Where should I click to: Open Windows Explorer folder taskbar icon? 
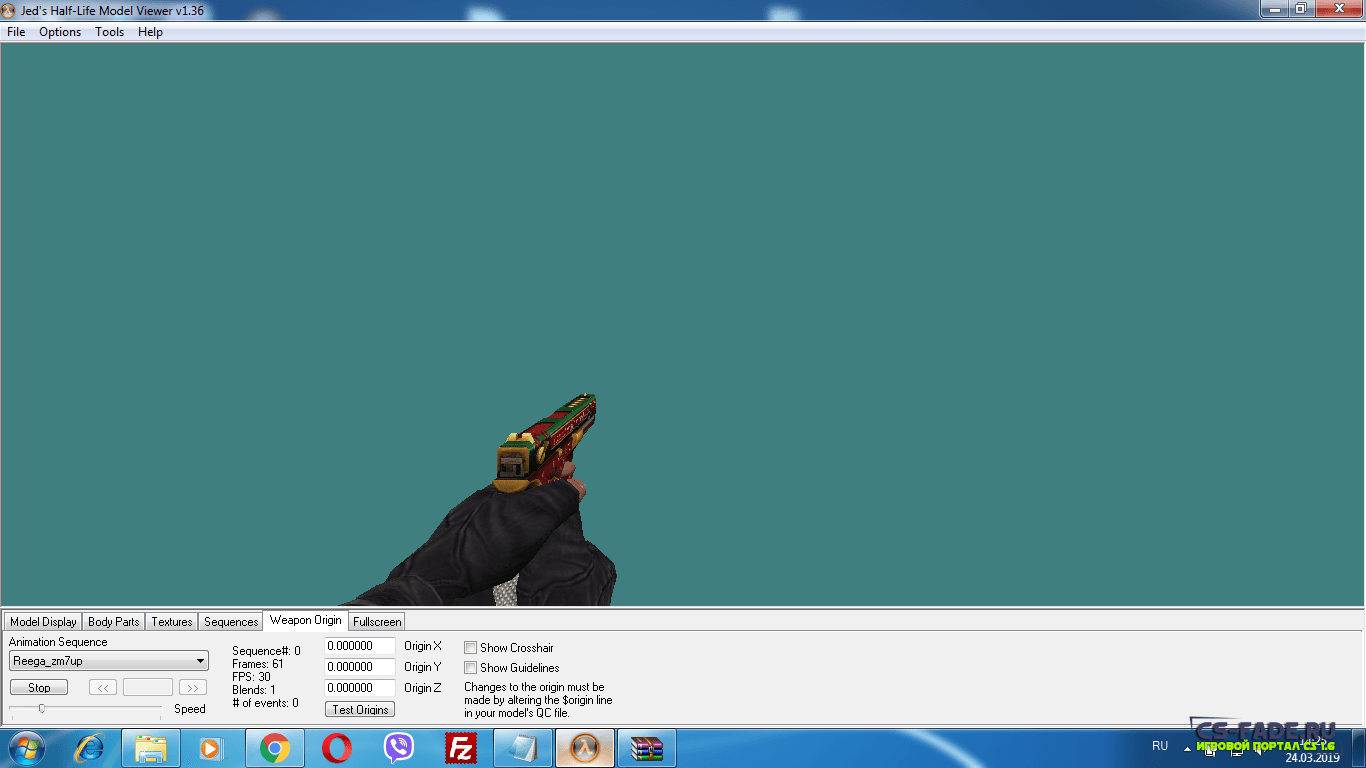point(151,748)
